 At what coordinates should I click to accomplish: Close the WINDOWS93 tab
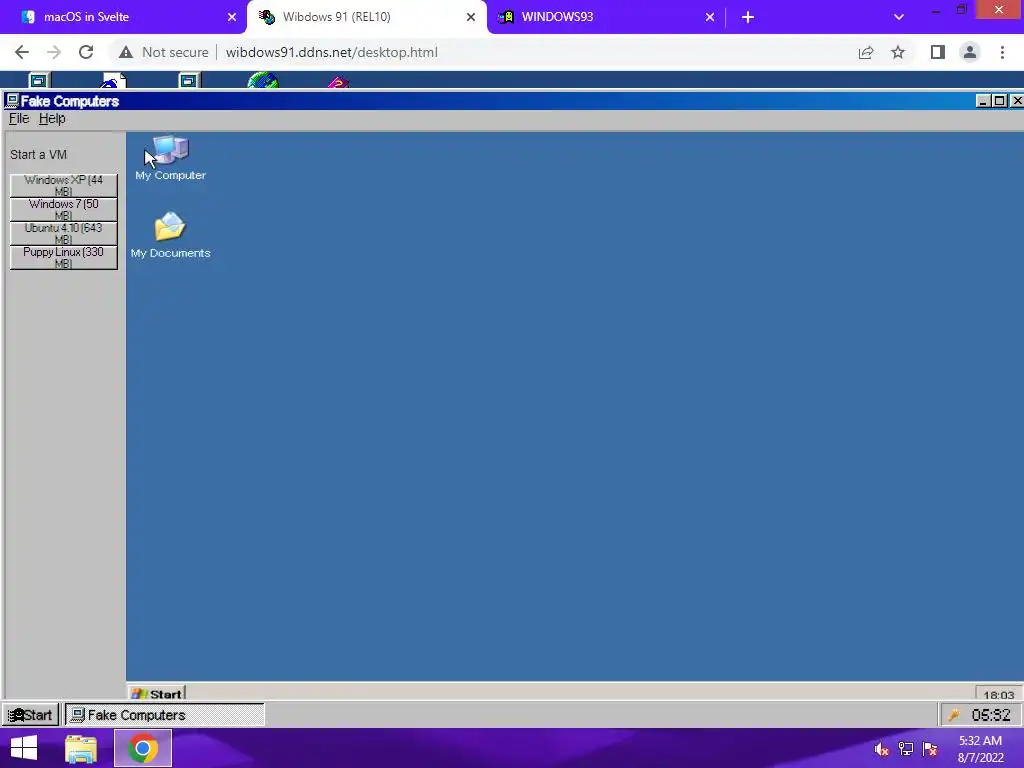710,17
